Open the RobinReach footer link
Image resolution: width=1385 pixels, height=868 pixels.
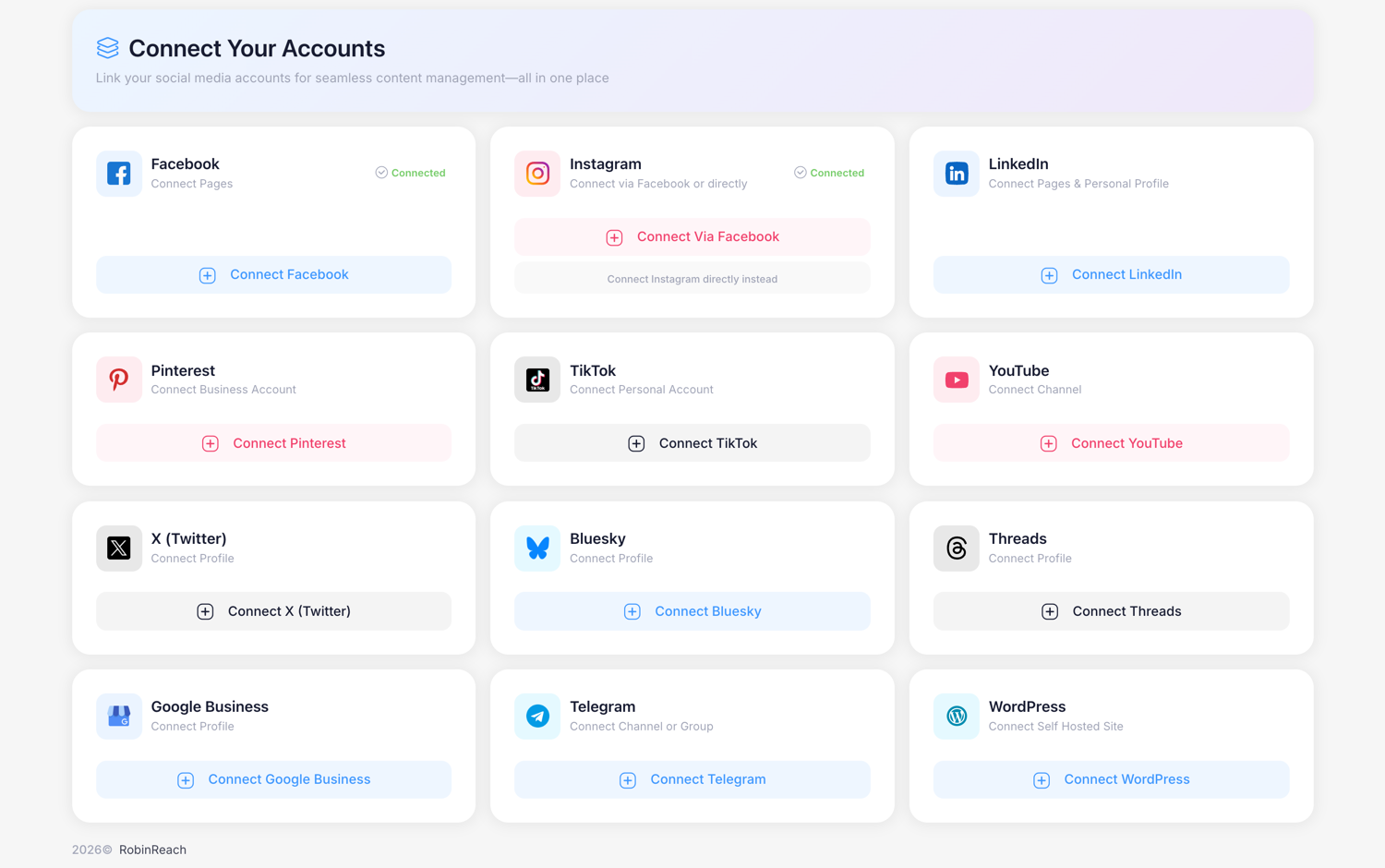(152, 850)
